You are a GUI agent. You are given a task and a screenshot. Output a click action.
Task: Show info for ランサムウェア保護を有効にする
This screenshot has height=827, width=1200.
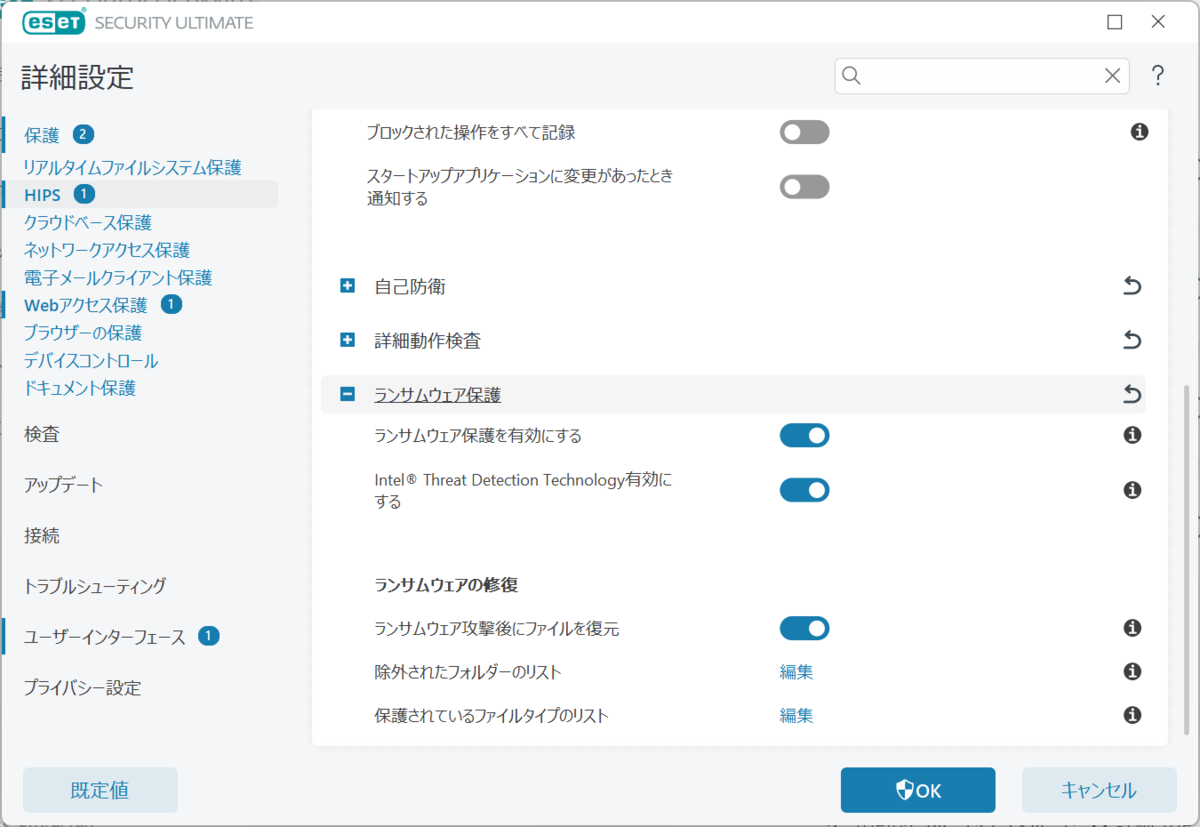point(1132,435)
